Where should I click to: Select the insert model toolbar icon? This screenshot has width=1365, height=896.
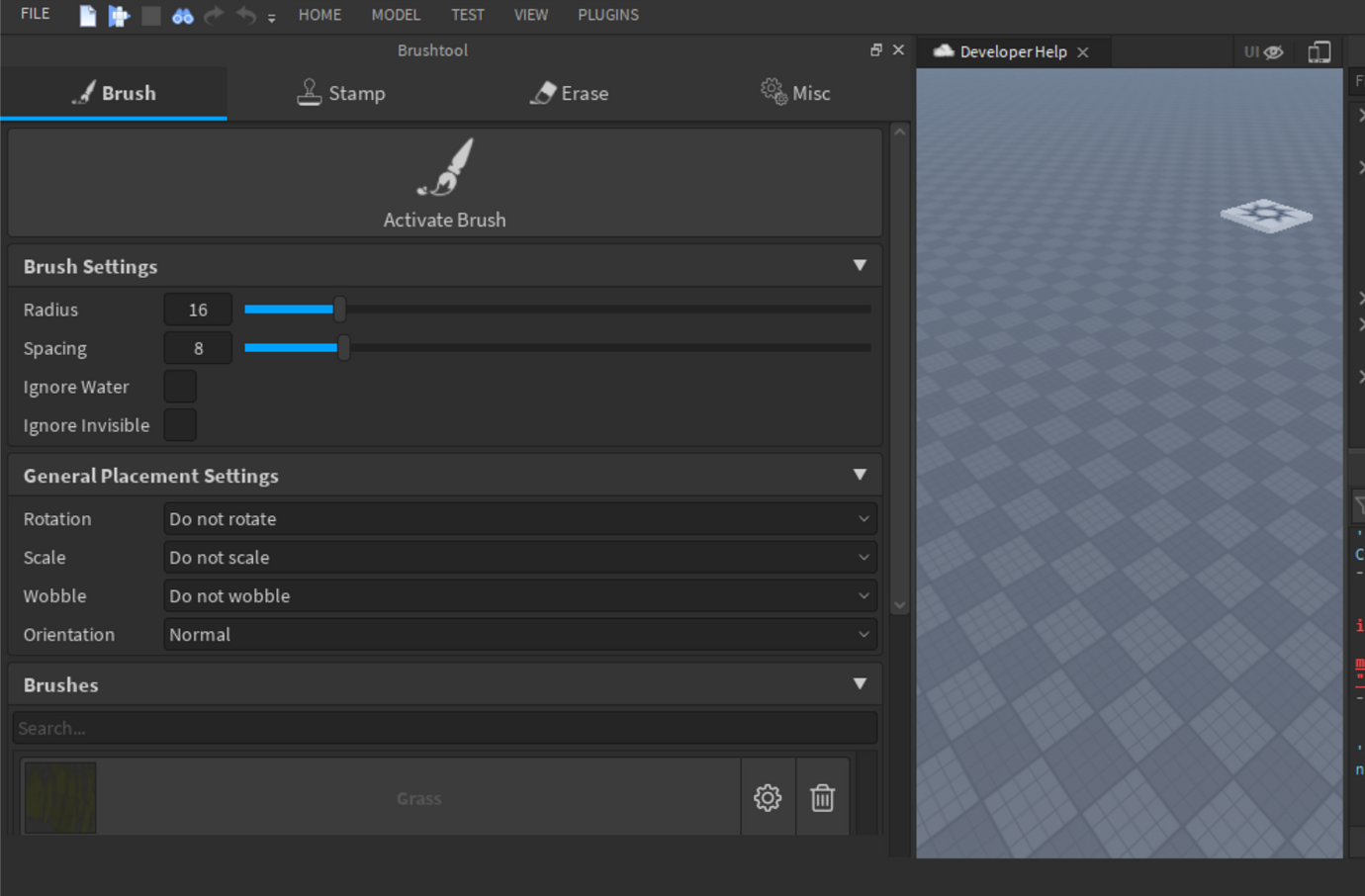click(119, 15)
